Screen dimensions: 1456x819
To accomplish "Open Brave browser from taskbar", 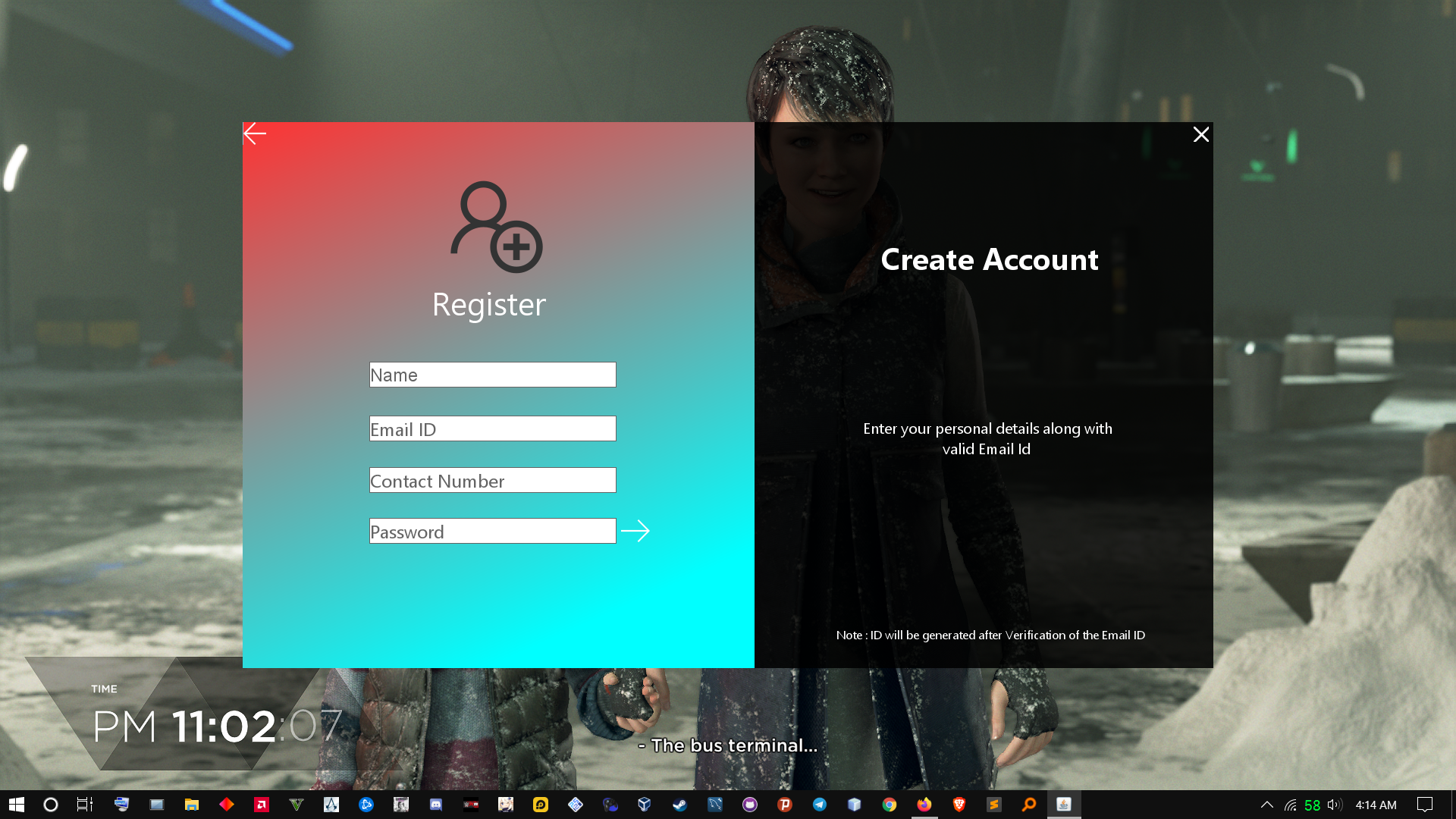I will coord(959,805).
